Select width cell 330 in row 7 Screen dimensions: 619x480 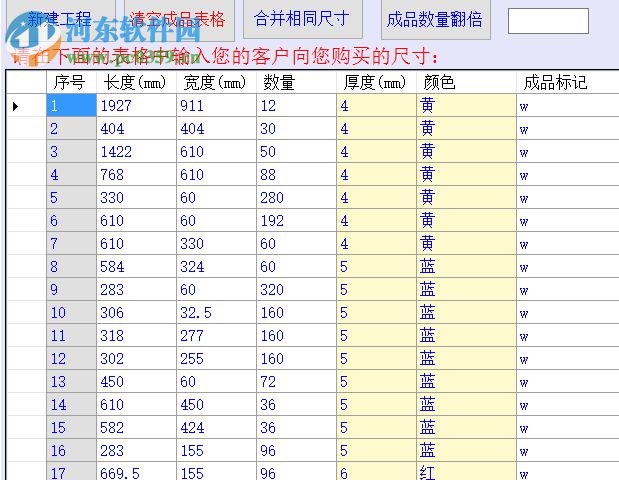point(216,244)
